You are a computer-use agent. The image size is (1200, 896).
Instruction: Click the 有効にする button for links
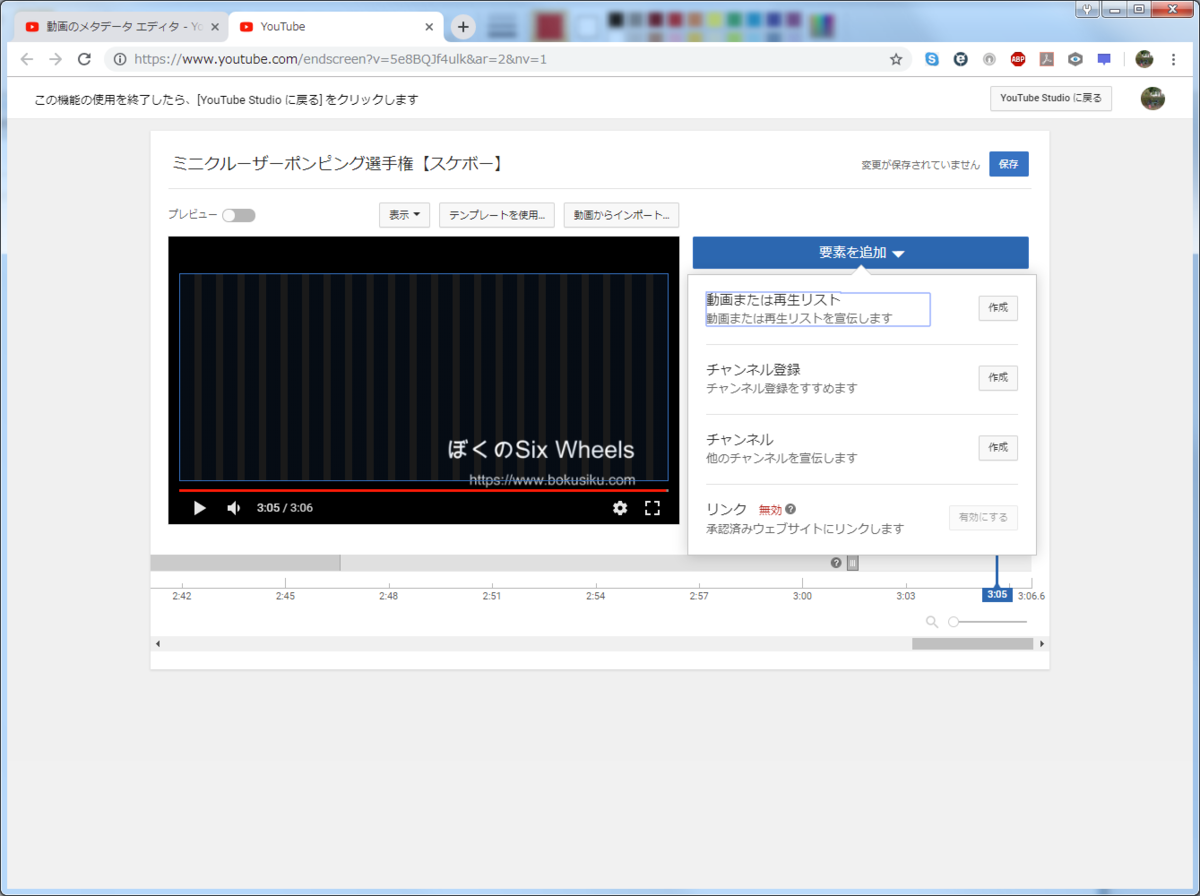(x=983, y=518)
